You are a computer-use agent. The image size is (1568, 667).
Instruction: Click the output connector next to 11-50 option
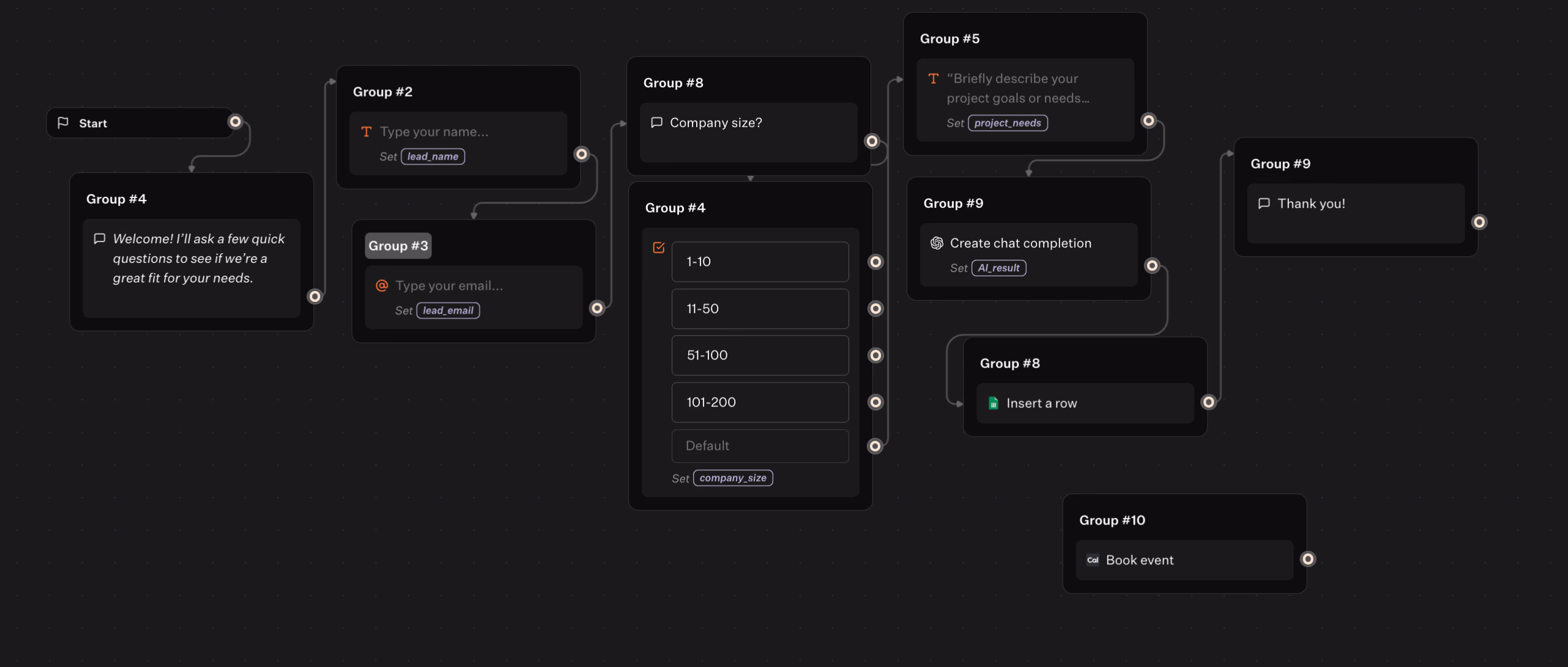tap(876, 309)
